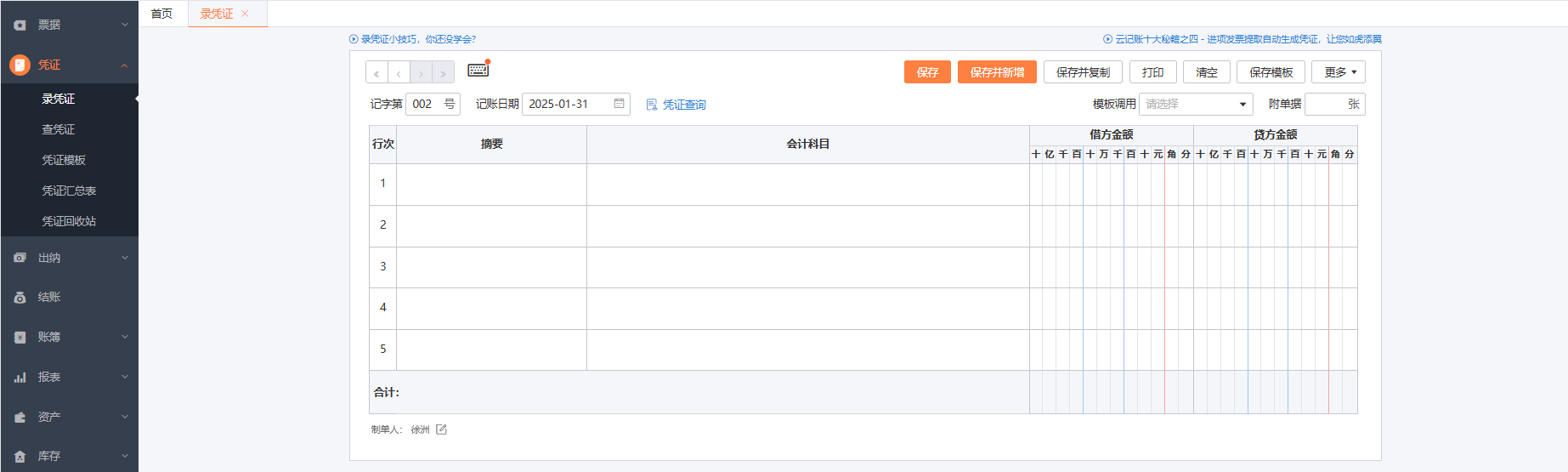
Task: Go to the first voucher arrow
Action: coord(376,73)
